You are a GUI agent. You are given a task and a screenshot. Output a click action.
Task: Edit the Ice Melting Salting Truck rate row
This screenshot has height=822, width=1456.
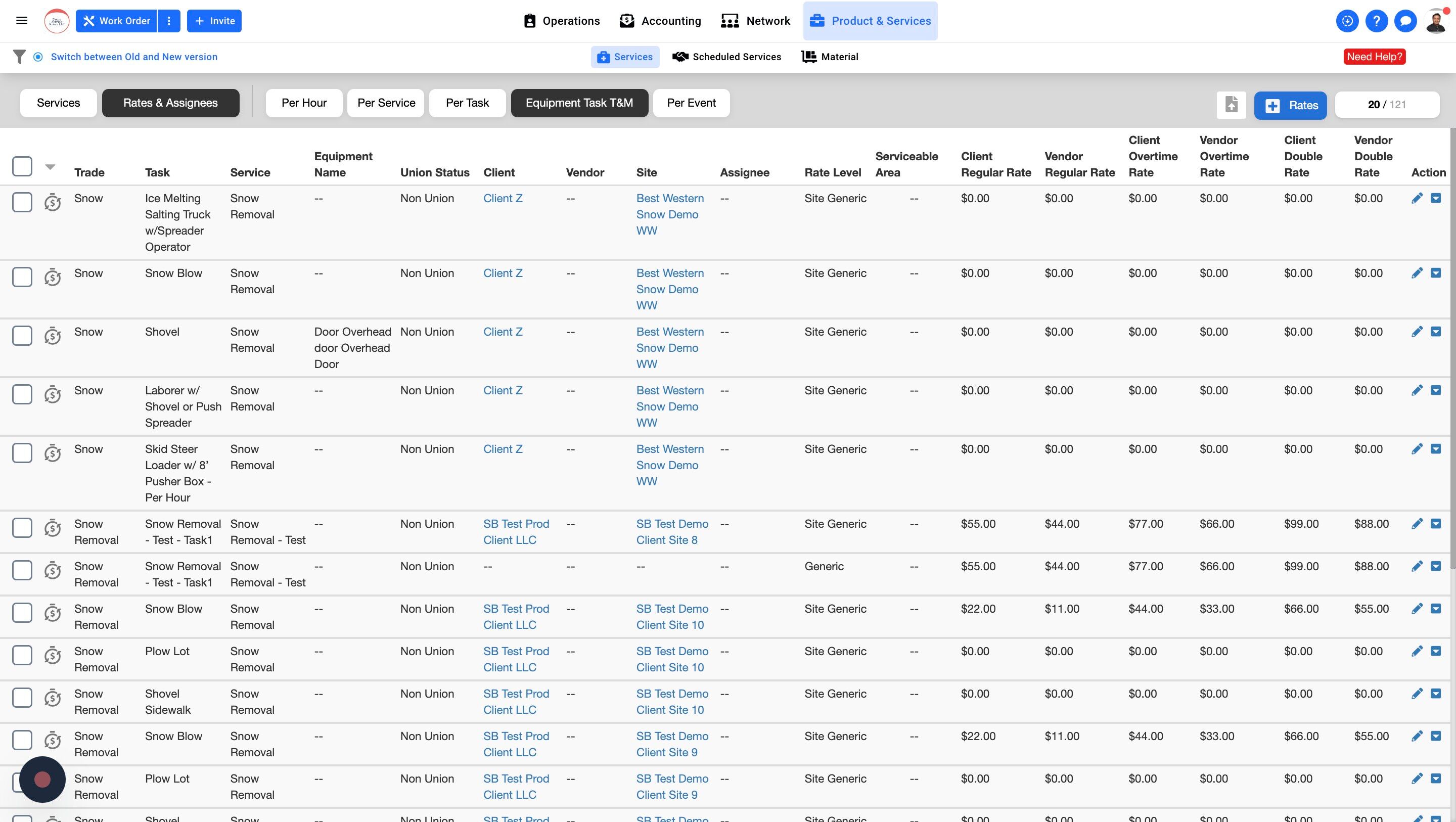[1417, 199]
